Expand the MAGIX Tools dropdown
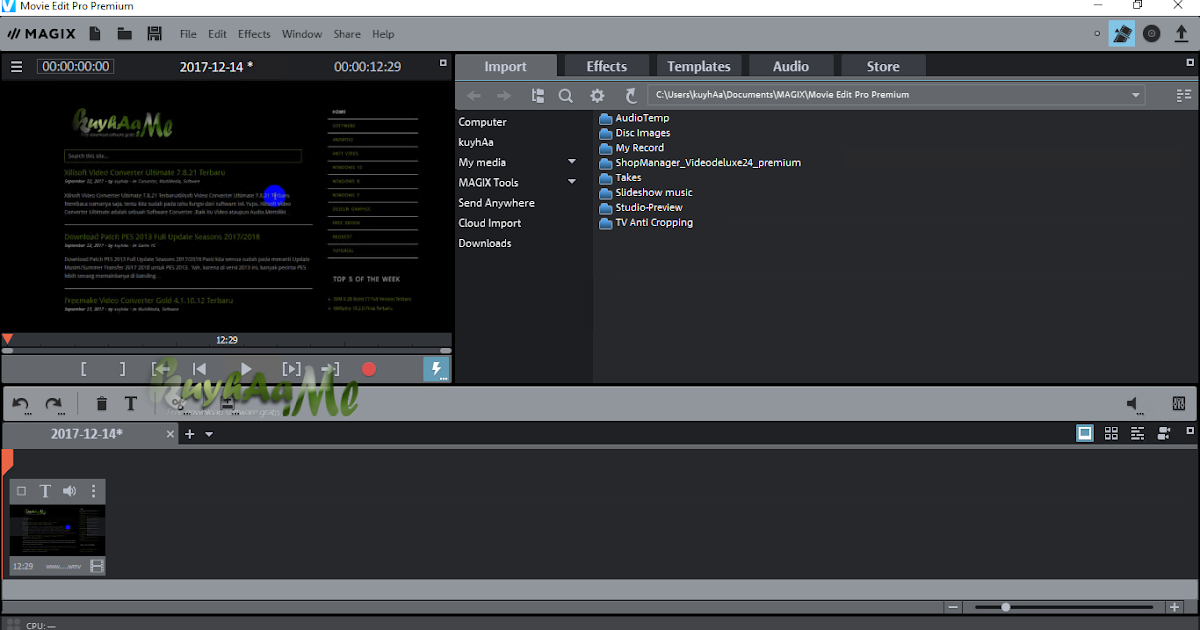This screenshot has height=630, width=1200. click(x=572, y=182)
